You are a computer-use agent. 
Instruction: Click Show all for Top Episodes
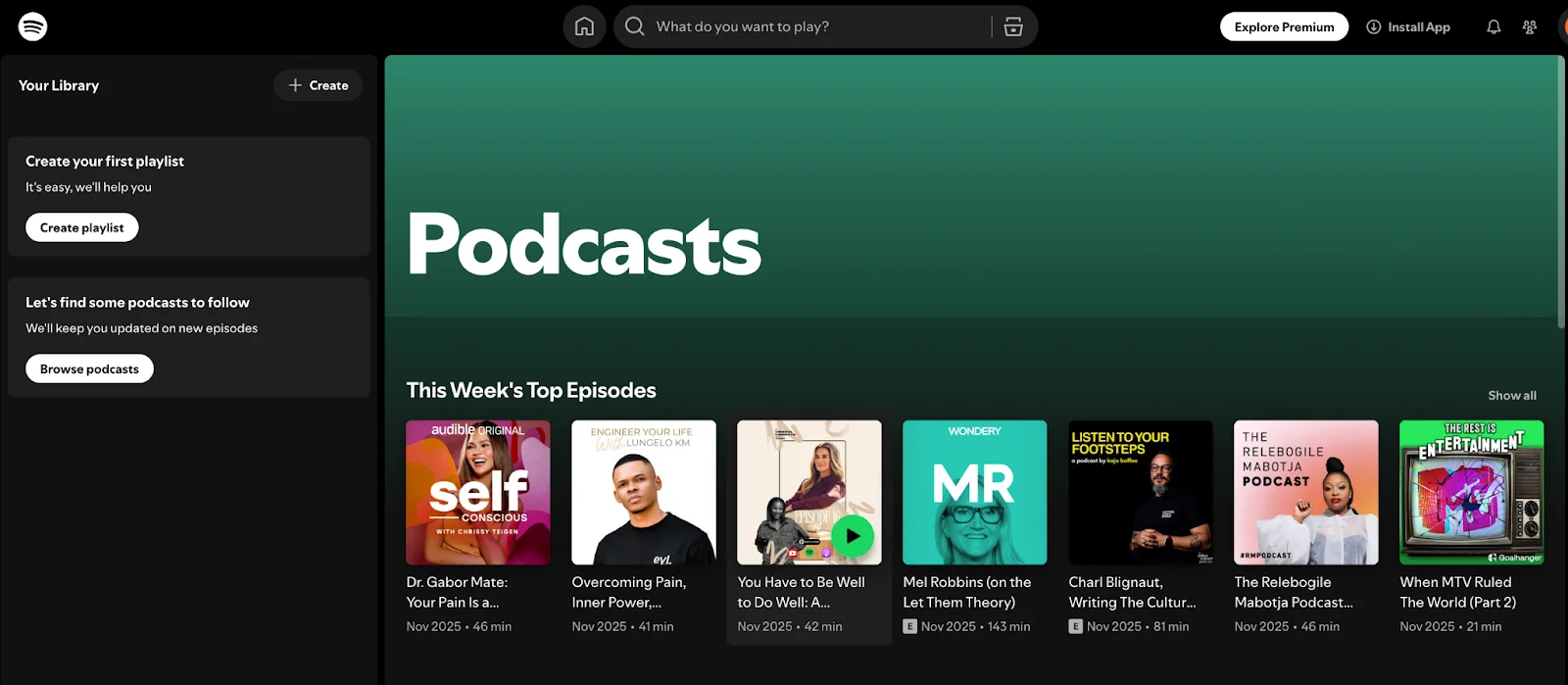click(1512, 396)
